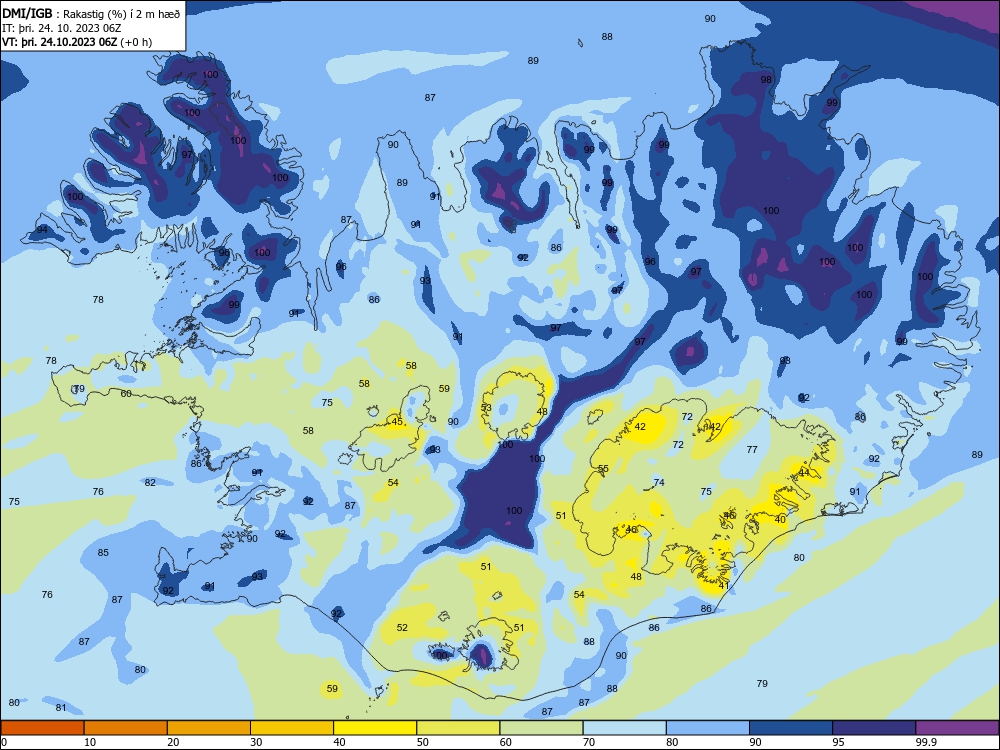The image size is (1000, 750).
Task: Click the bright yellow 40–50 legend swatch
Action: click(375, 728)
